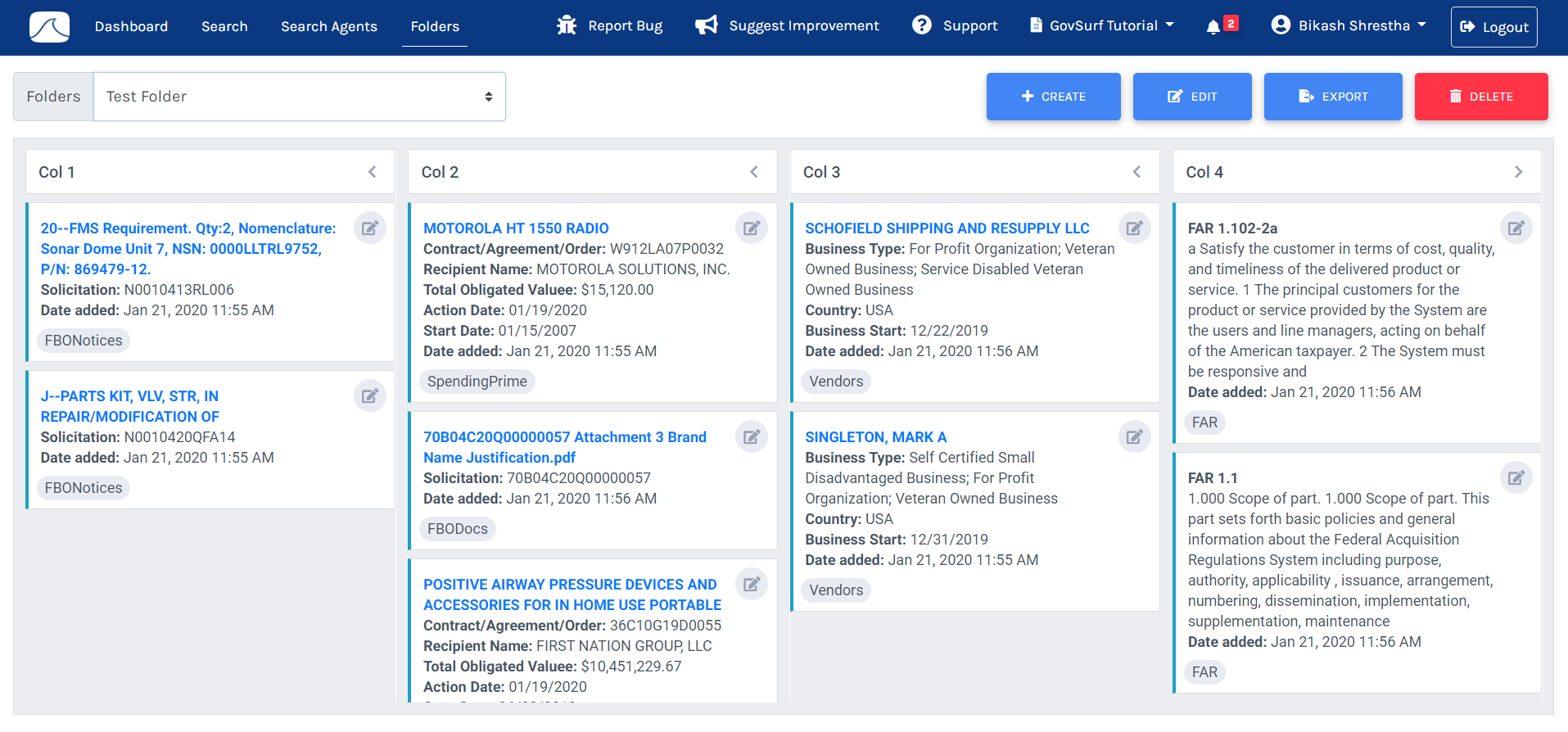Viewport: 1568px width, 732px height.
Task: Edit the POSITIVE AIRWAY PRESSURE DEVICES card
Action: coord(752,584)
